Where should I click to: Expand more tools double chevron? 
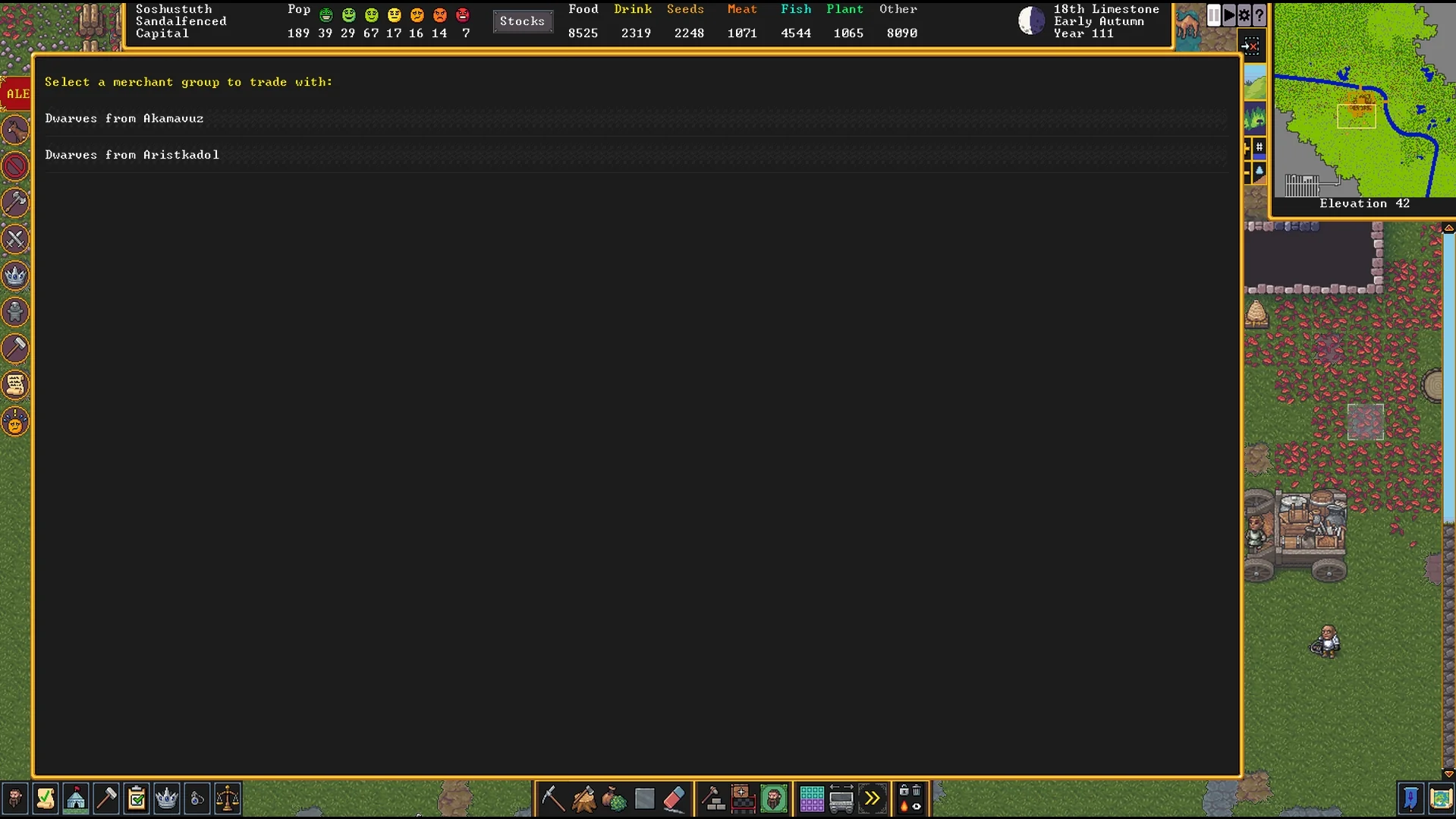coord(872,799)
